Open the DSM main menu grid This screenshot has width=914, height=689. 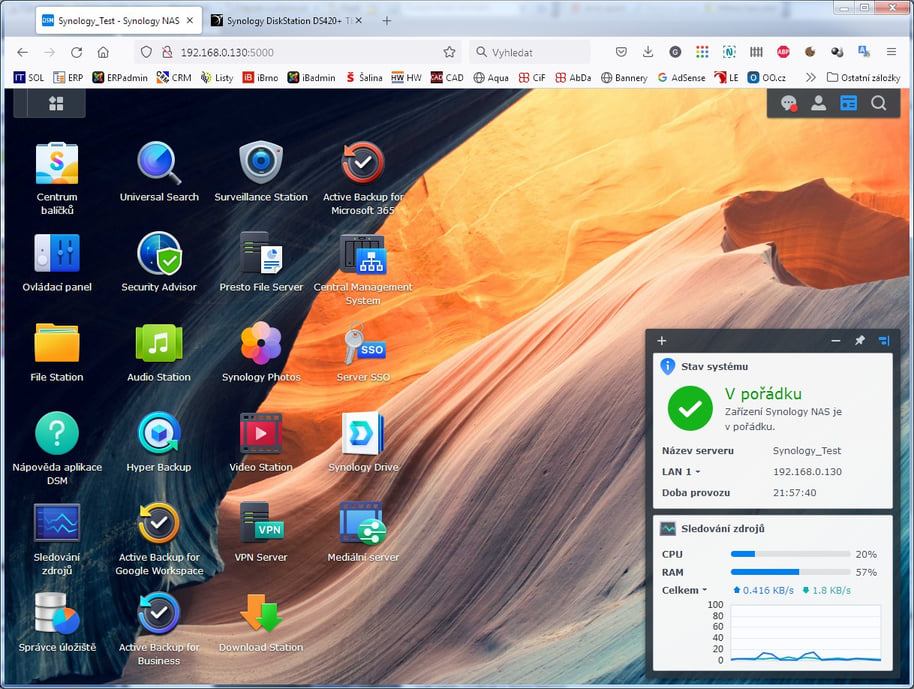[56, 104]
